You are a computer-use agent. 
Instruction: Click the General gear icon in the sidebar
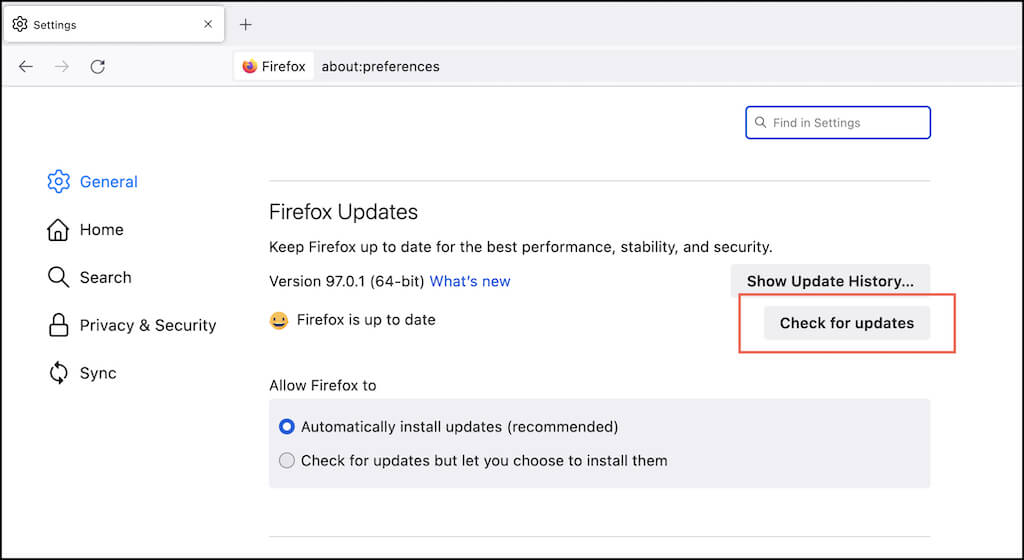(59, 182)
